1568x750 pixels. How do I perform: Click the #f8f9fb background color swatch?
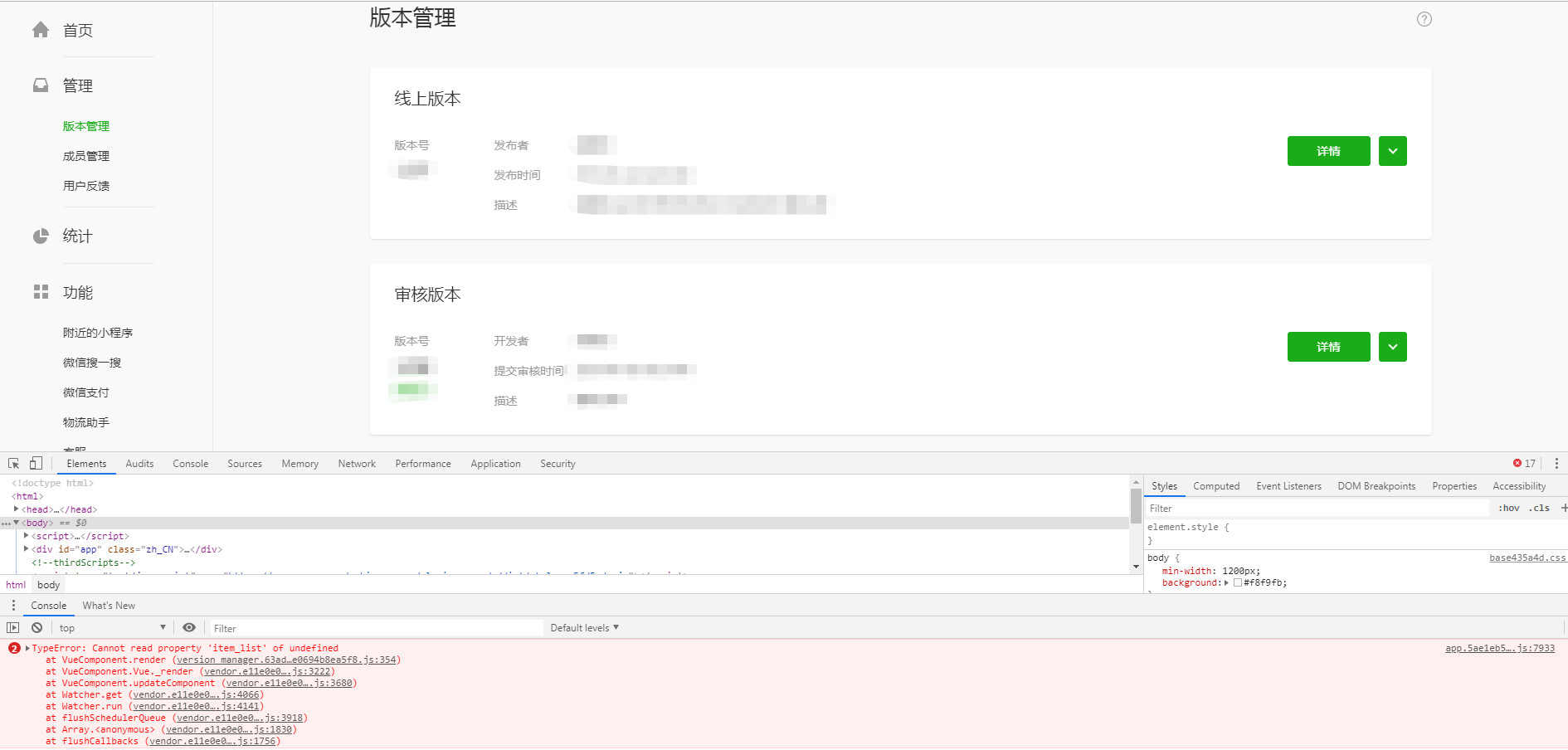pyautogui.click(x=1238, y=582)
